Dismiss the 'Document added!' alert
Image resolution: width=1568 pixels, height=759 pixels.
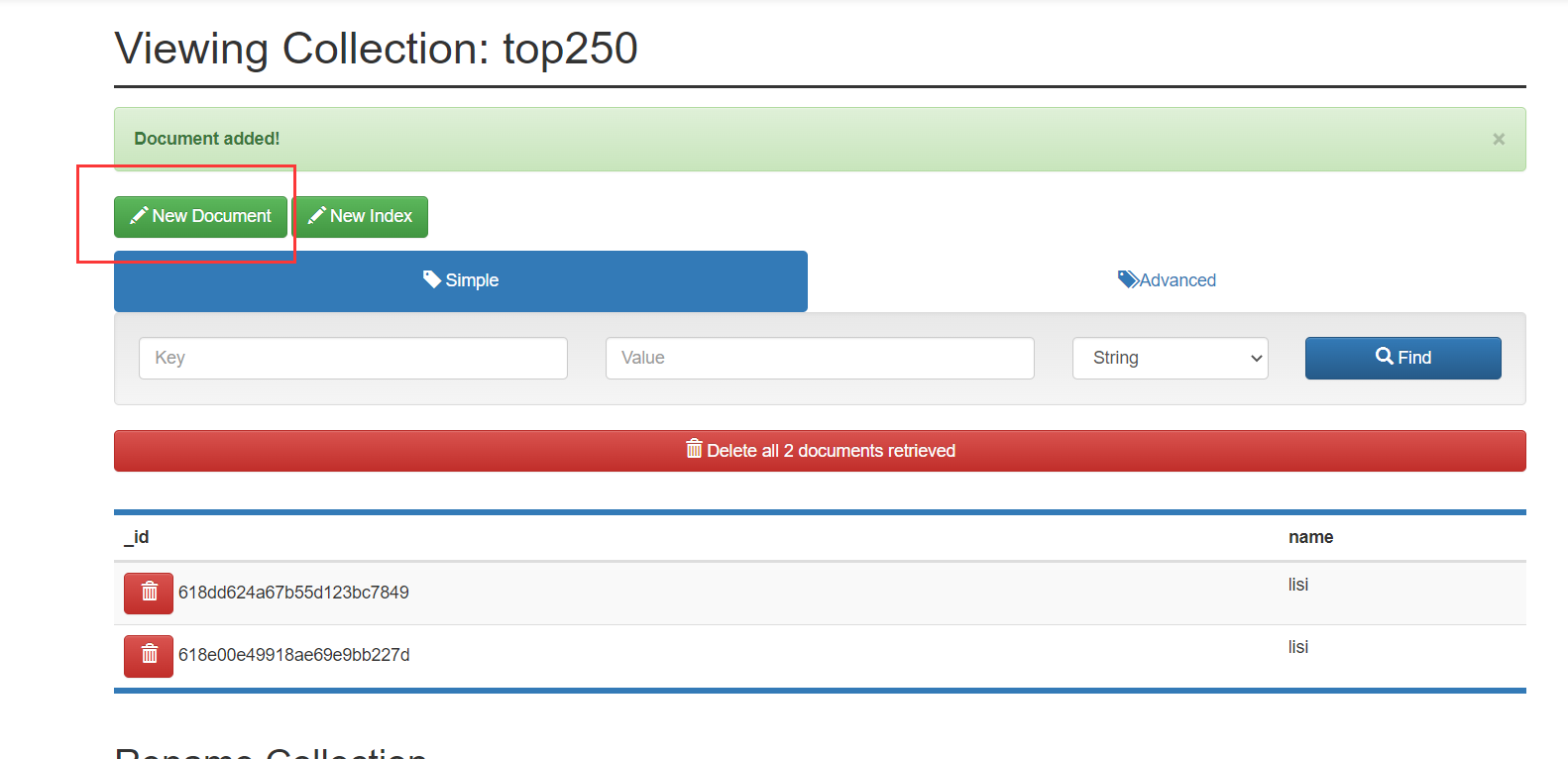1499,140
